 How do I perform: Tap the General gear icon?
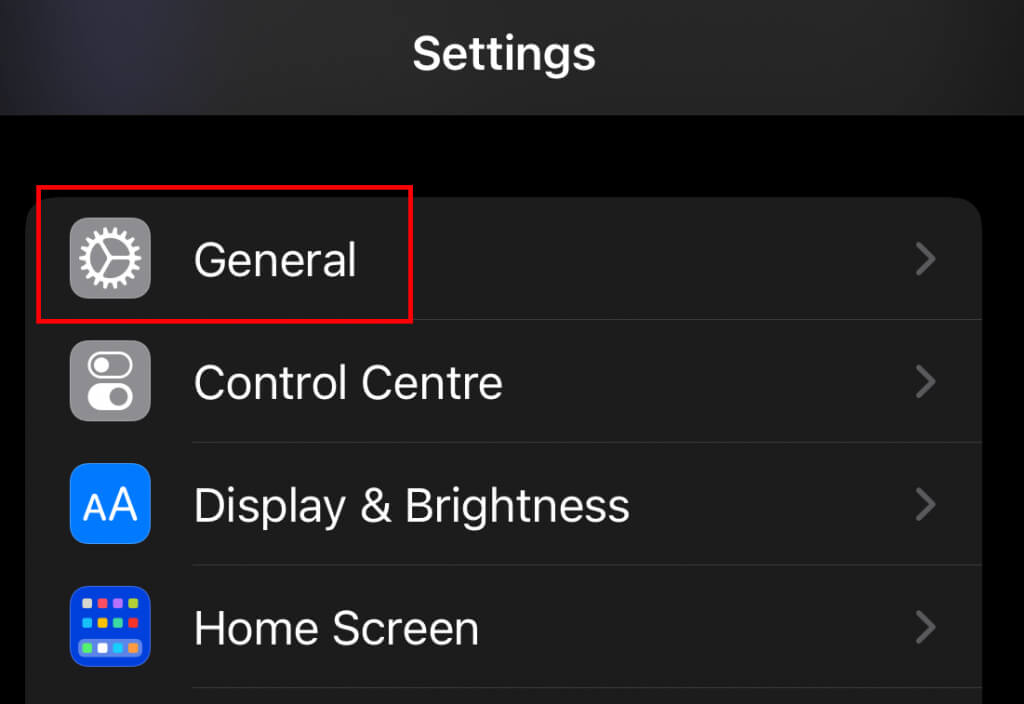point(110,258)
